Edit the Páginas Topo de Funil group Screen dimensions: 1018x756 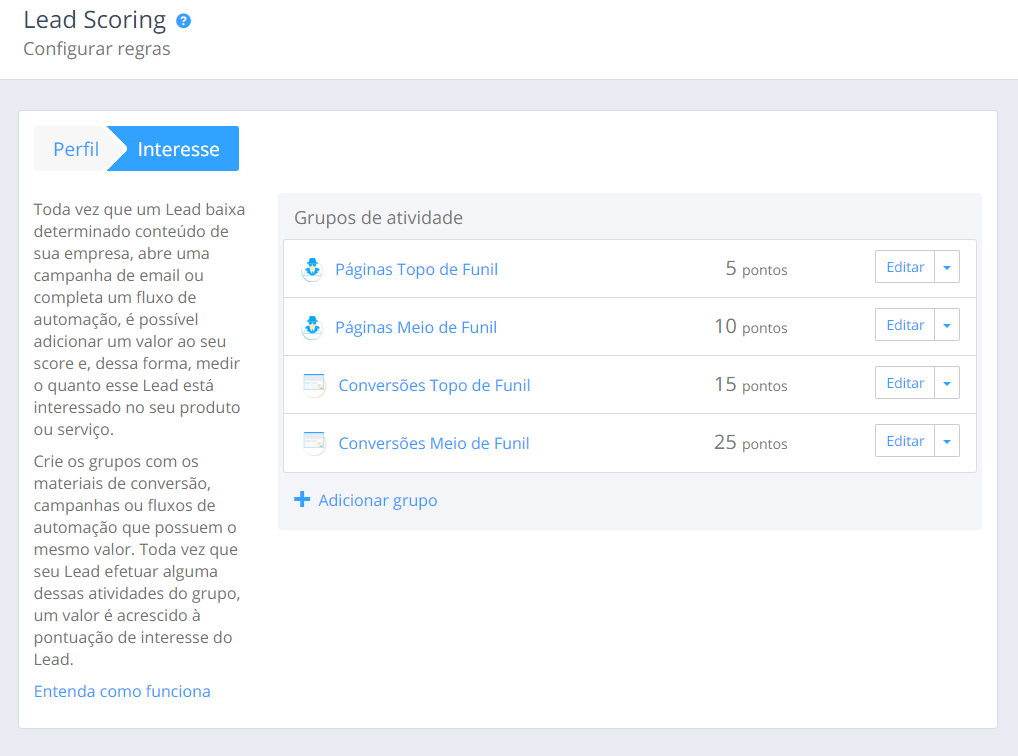tap(905, 267)
